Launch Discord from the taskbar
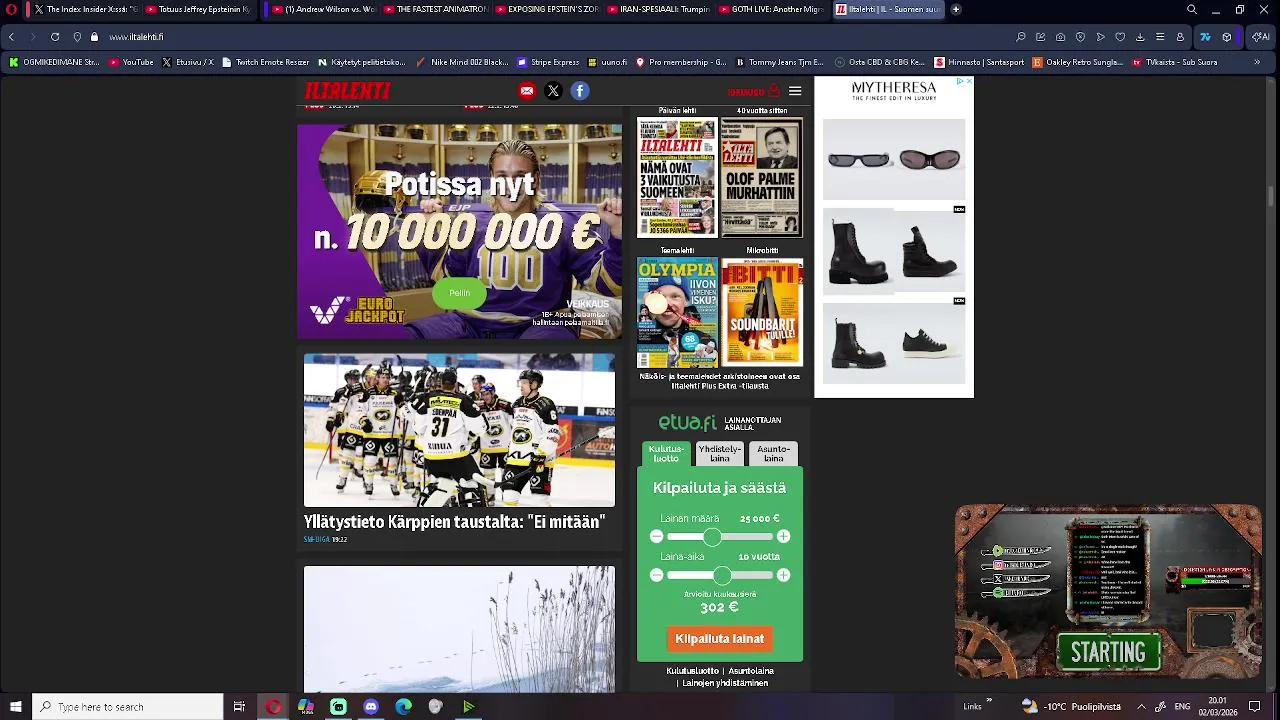Screen dimensions: 1280x720 371,707
